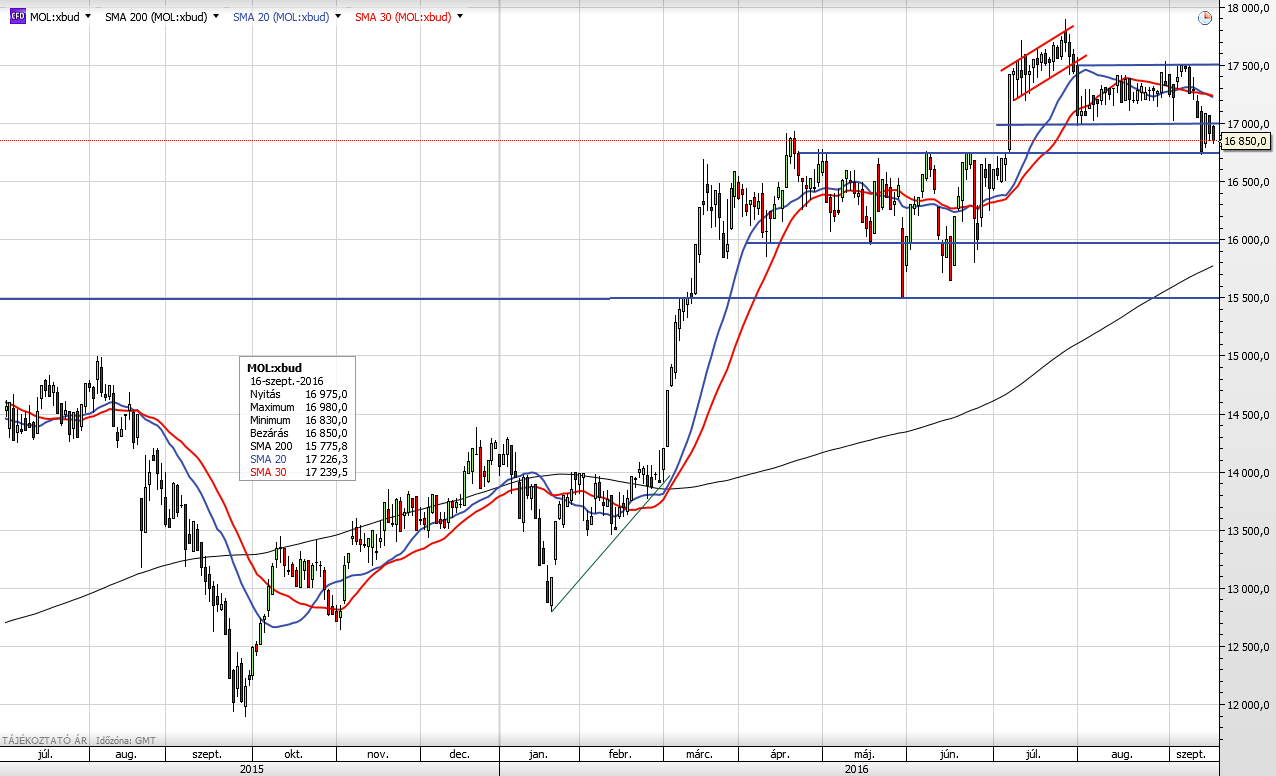
Task: Select okt. on the time axis
Action: coord(293,755)
